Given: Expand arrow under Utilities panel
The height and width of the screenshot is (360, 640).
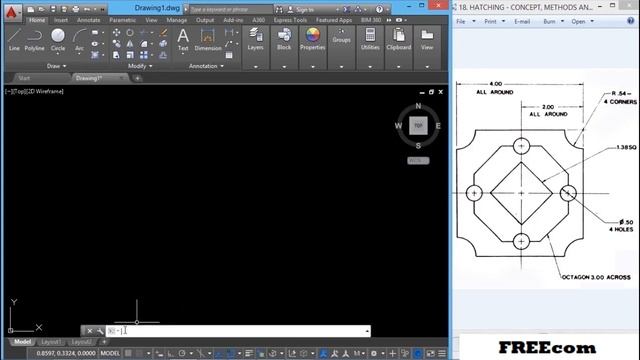Looking at the screenshot, I should [370, 67].
